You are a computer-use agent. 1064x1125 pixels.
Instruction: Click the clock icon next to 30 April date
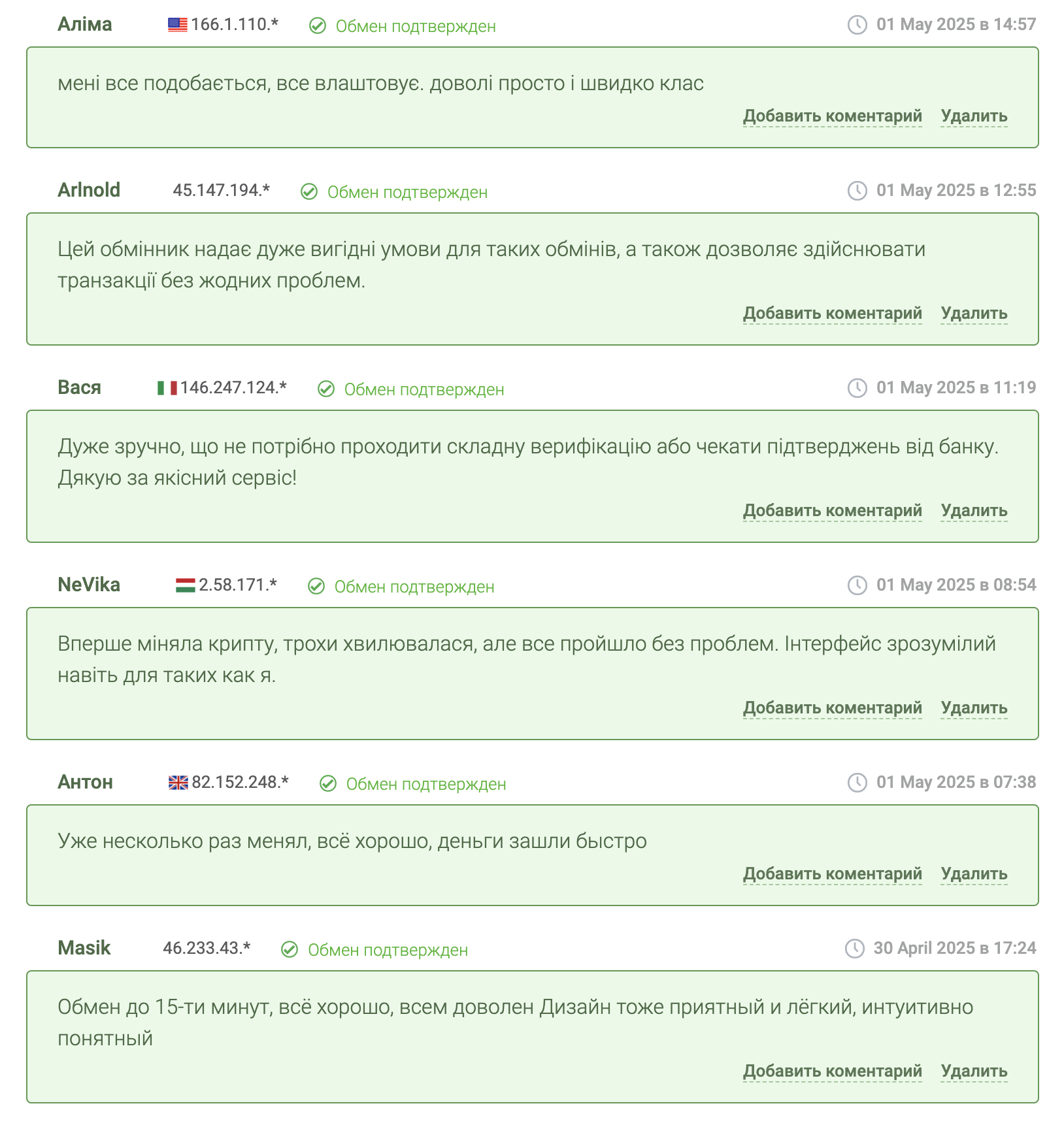click(x=854, y=949)
